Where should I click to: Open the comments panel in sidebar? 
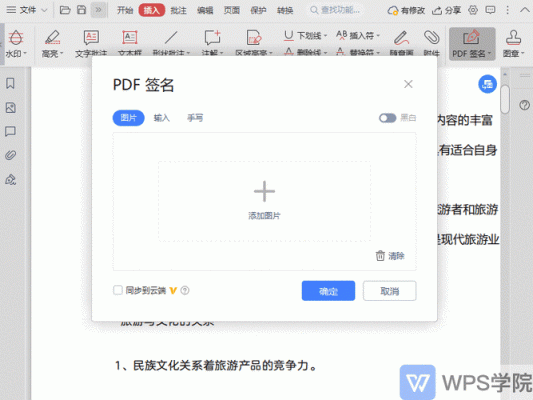(x=11, y=132)
